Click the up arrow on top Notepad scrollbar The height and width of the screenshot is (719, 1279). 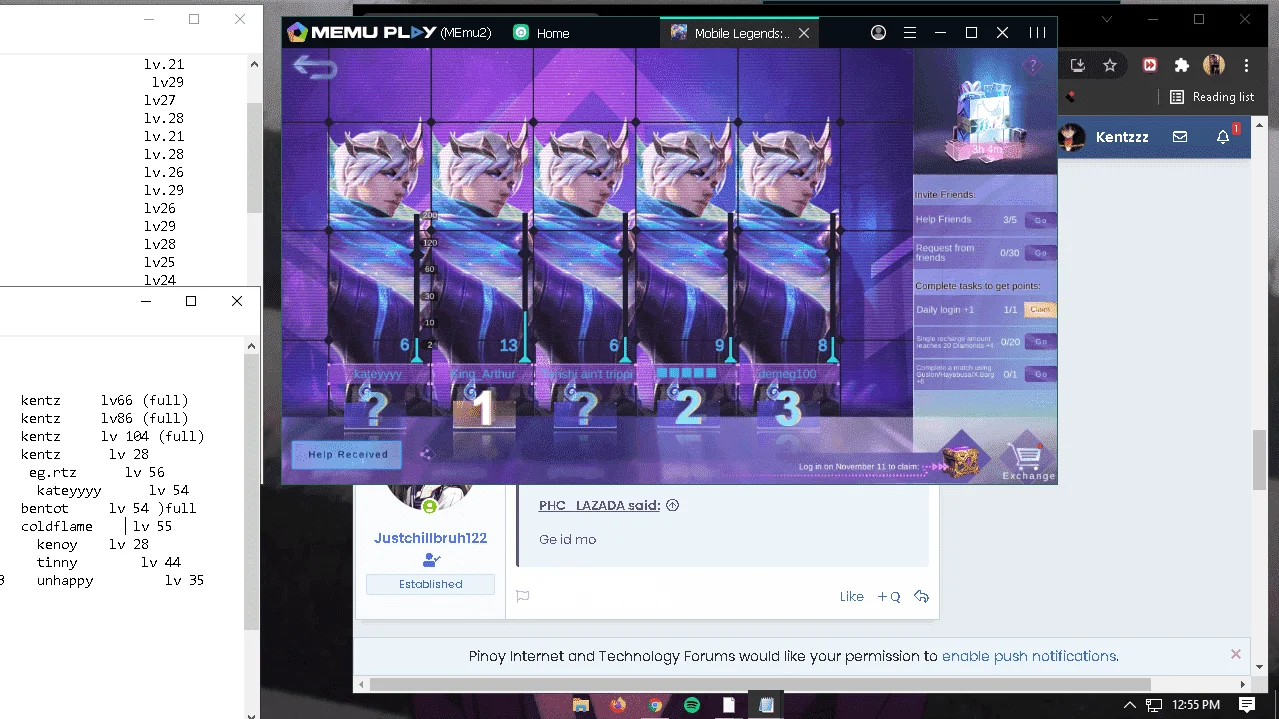click(x=254, y=64)
